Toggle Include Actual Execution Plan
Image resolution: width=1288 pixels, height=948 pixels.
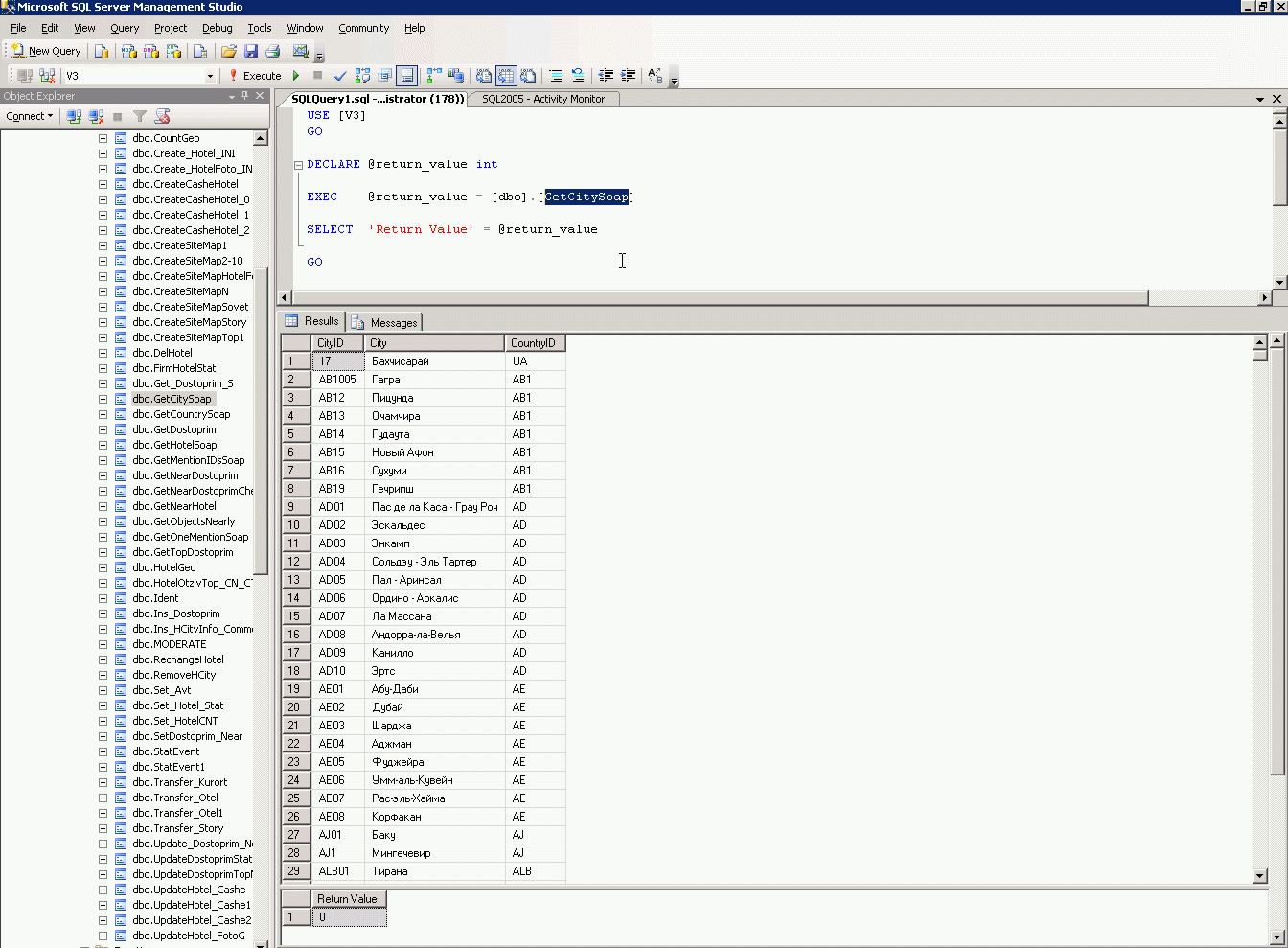click(434, 76)
